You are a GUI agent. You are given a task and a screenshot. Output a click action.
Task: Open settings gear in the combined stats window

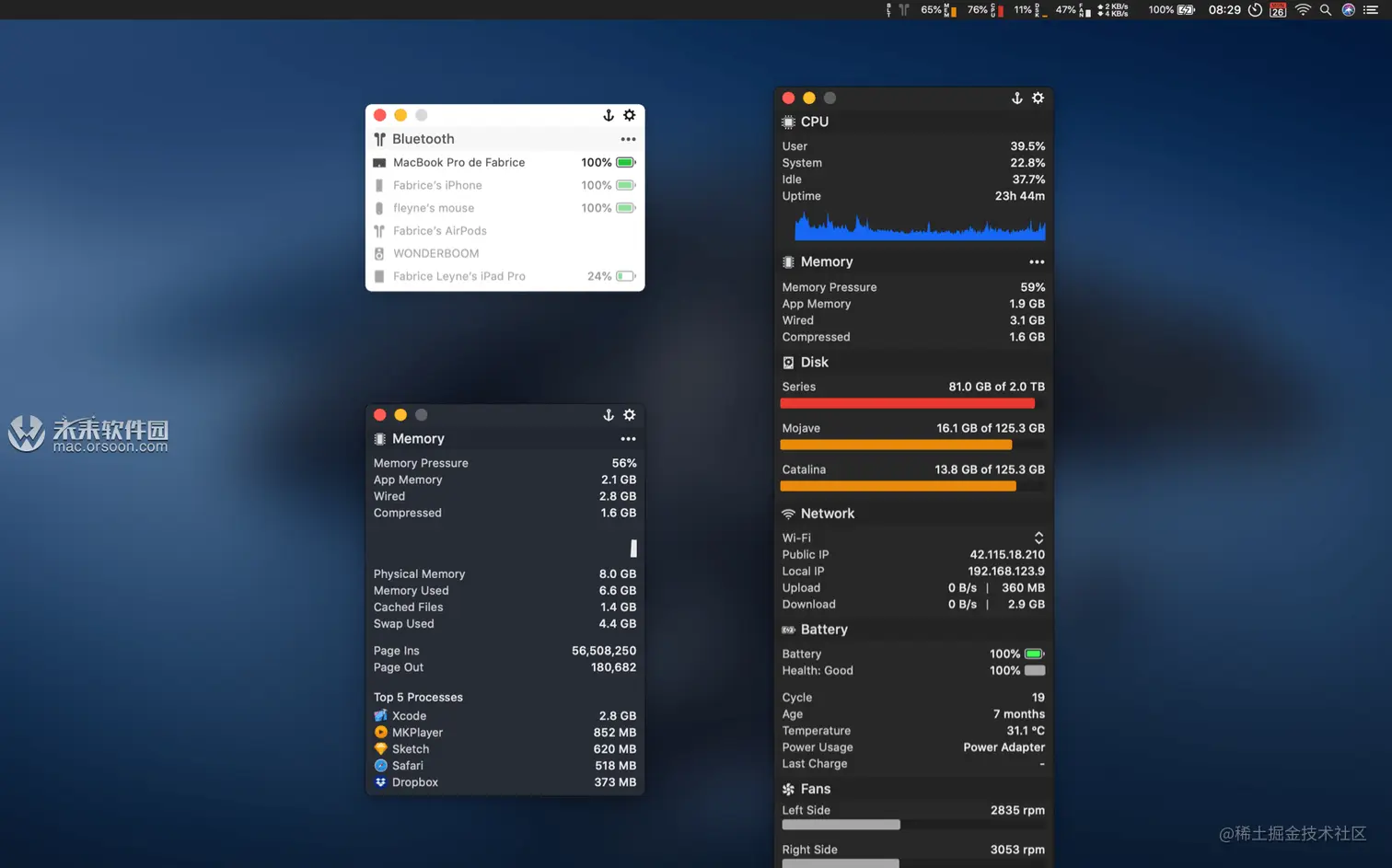(1038, 98)
